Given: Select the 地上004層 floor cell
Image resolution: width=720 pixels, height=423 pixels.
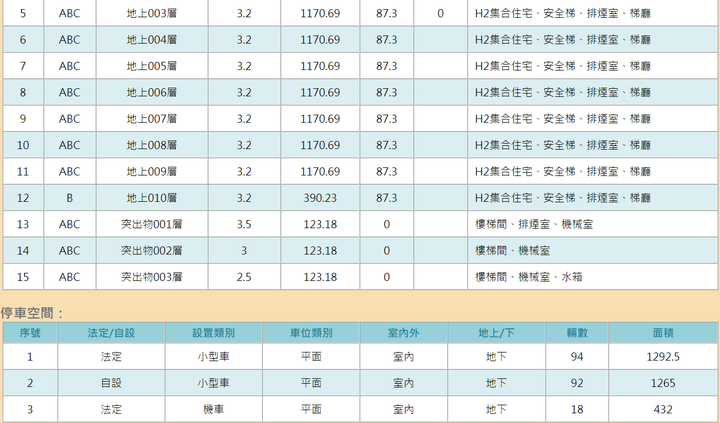Looking at the screenshot, I should [152, 39].
